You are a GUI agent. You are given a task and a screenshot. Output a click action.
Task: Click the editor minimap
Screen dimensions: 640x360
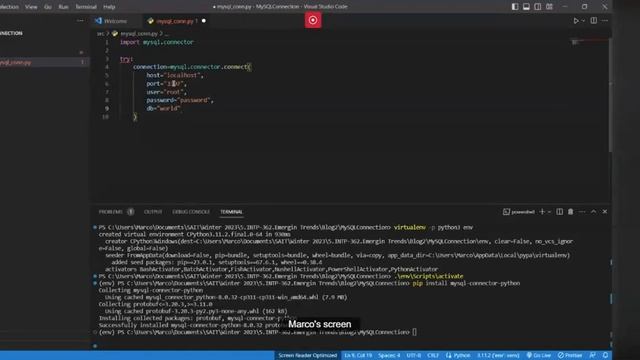coord(589,42)
